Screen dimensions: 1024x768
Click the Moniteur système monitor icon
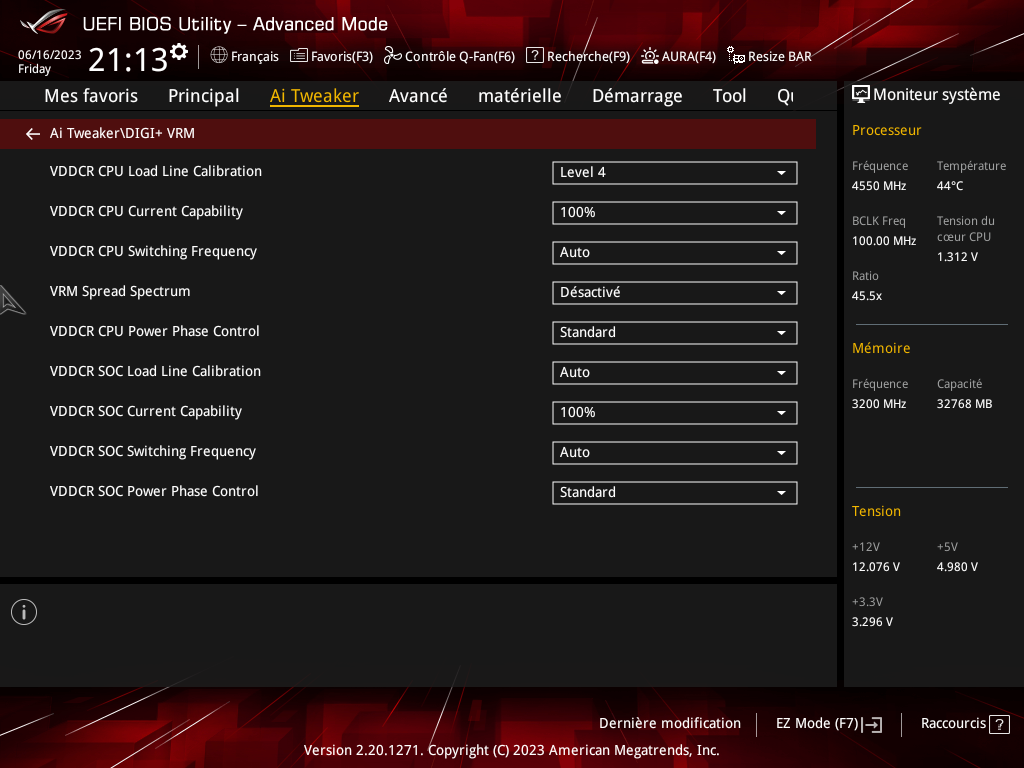861,95
